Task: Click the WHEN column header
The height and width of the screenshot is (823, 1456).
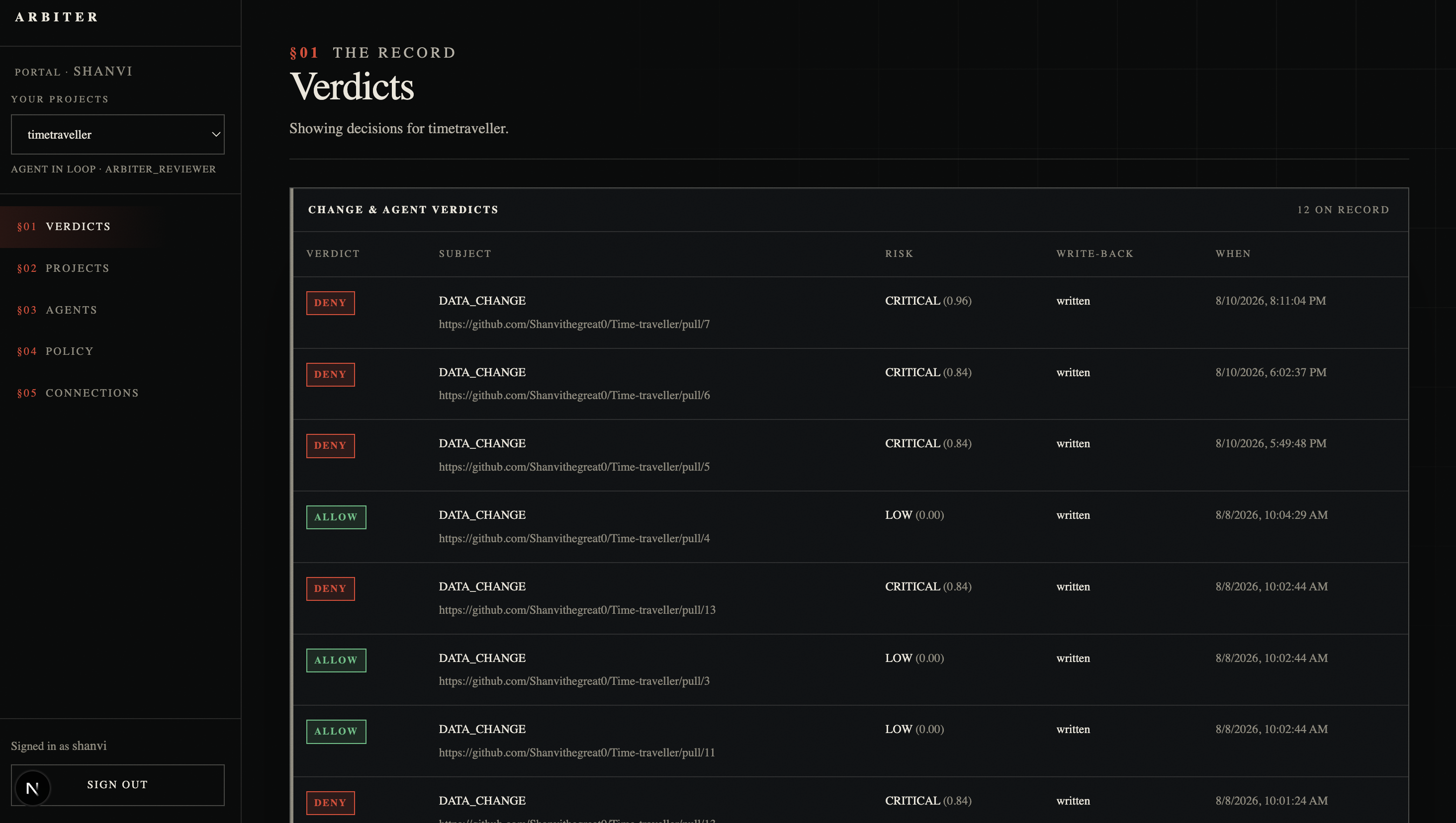Action: pyautogui.click(x=1233, y=254)
